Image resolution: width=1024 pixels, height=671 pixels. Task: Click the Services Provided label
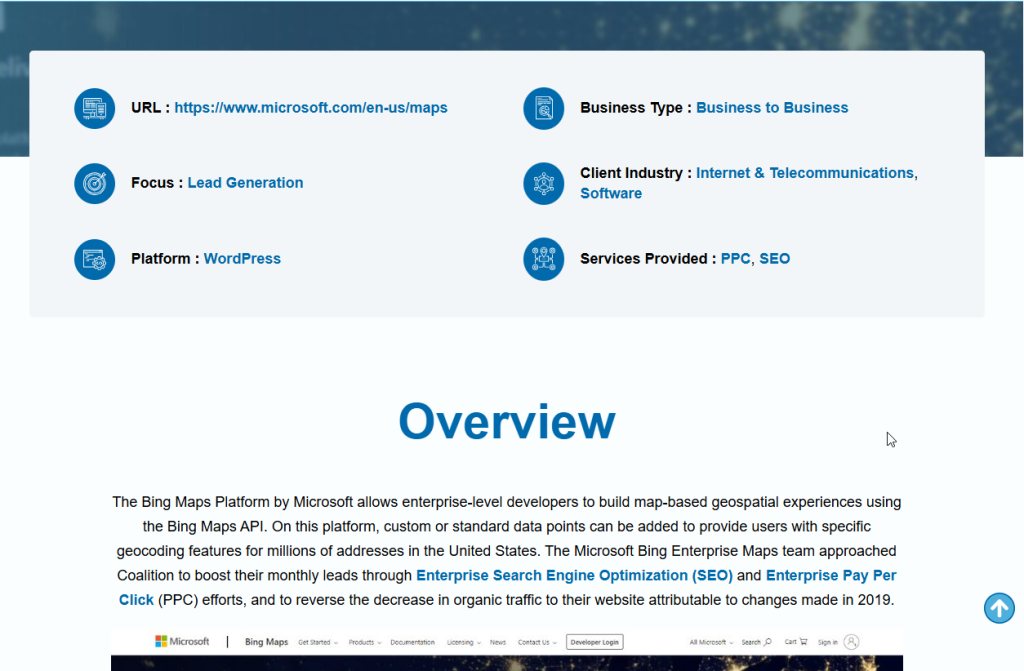[648, 259]
